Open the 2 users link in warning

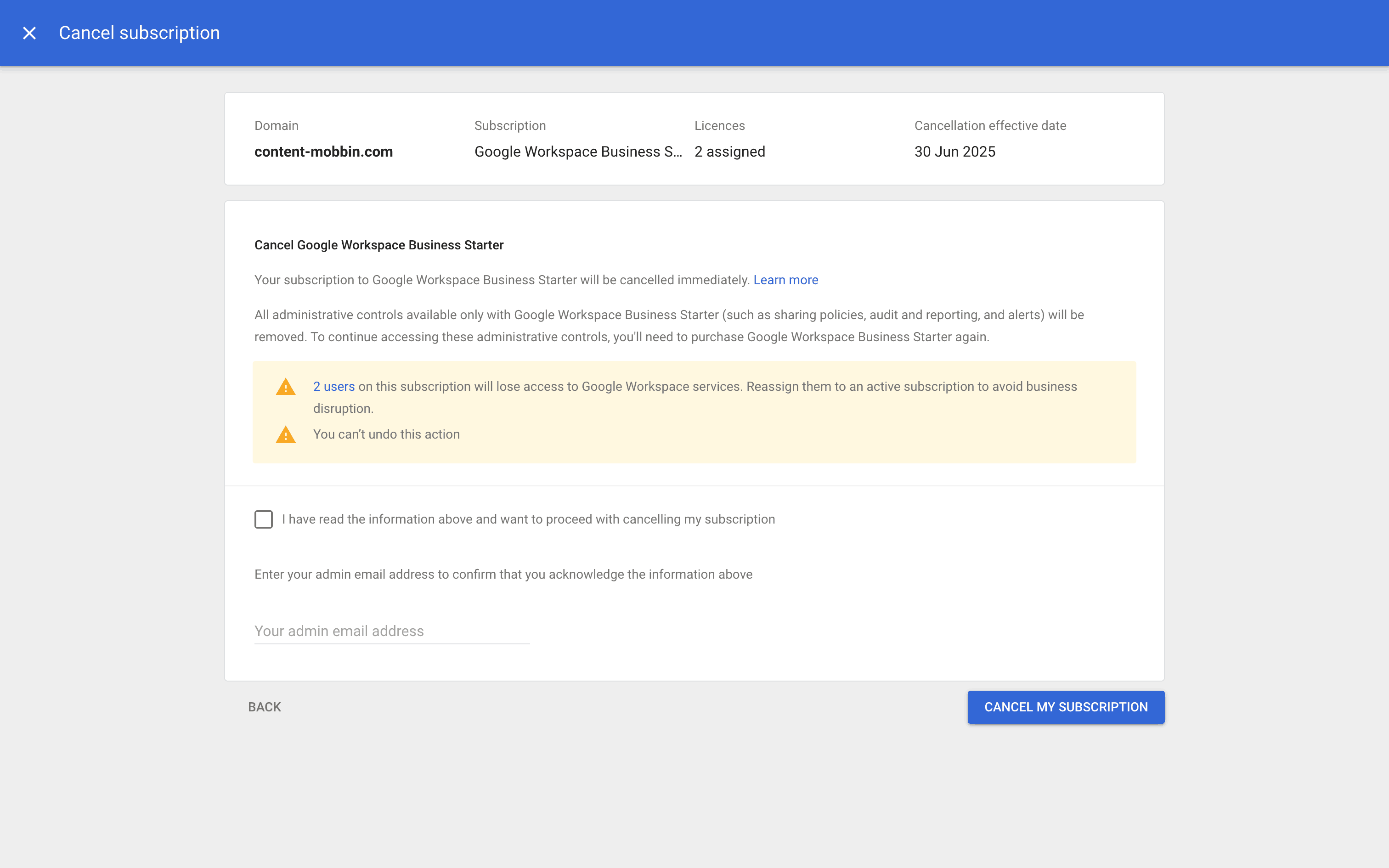coord(333,387)
